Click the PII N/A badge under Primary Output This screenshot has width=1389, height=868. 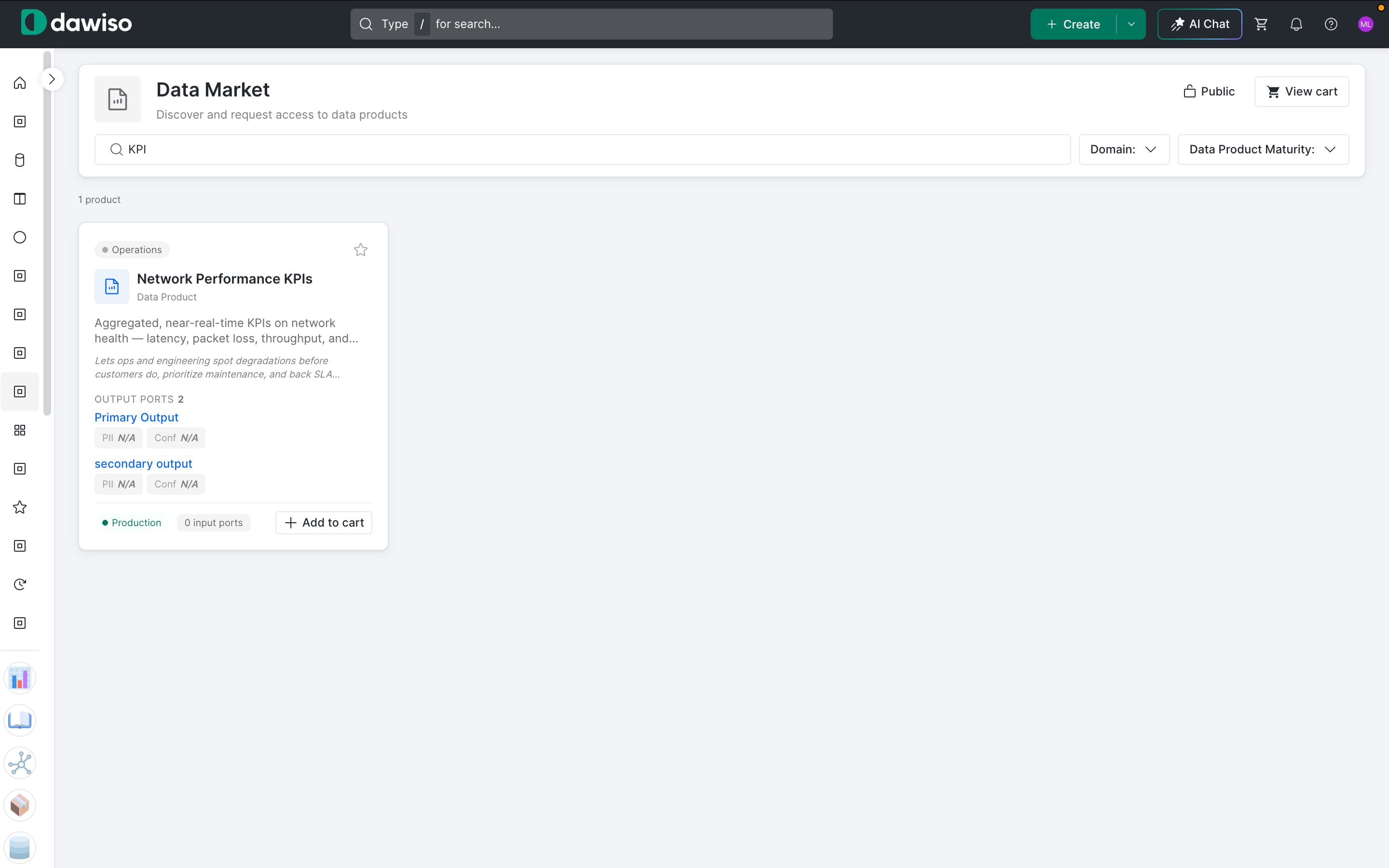[x=118, y=438]
